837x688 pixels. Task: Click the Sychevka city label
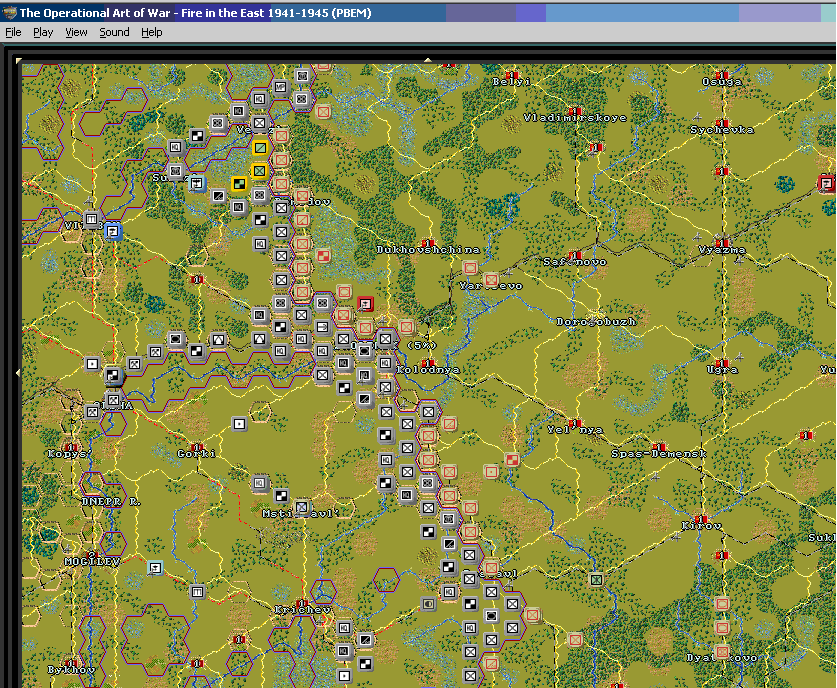tap(722, 130)
